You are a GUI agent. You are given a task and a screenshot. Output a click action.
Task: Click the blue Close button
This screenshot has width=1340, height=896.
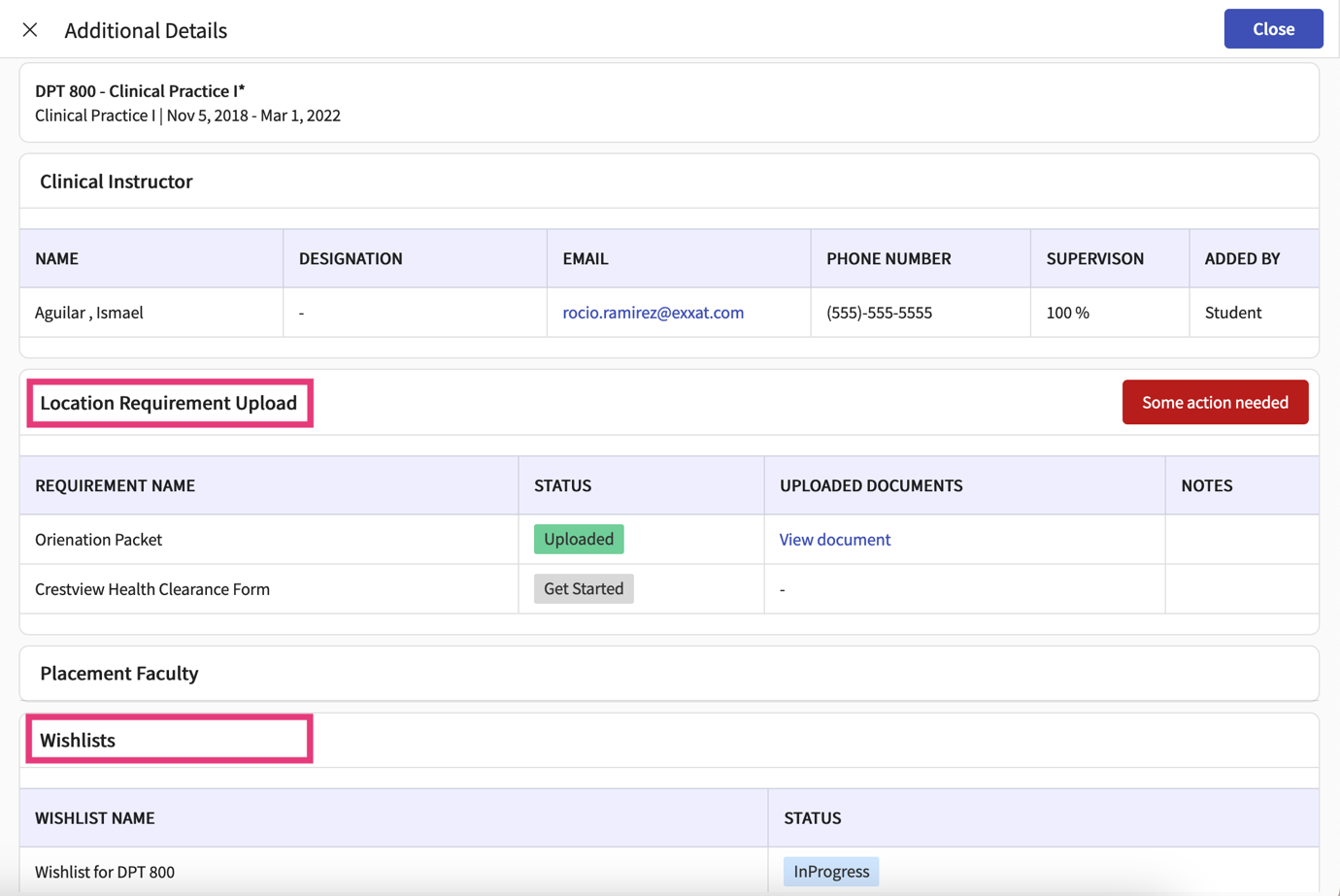1273,28
